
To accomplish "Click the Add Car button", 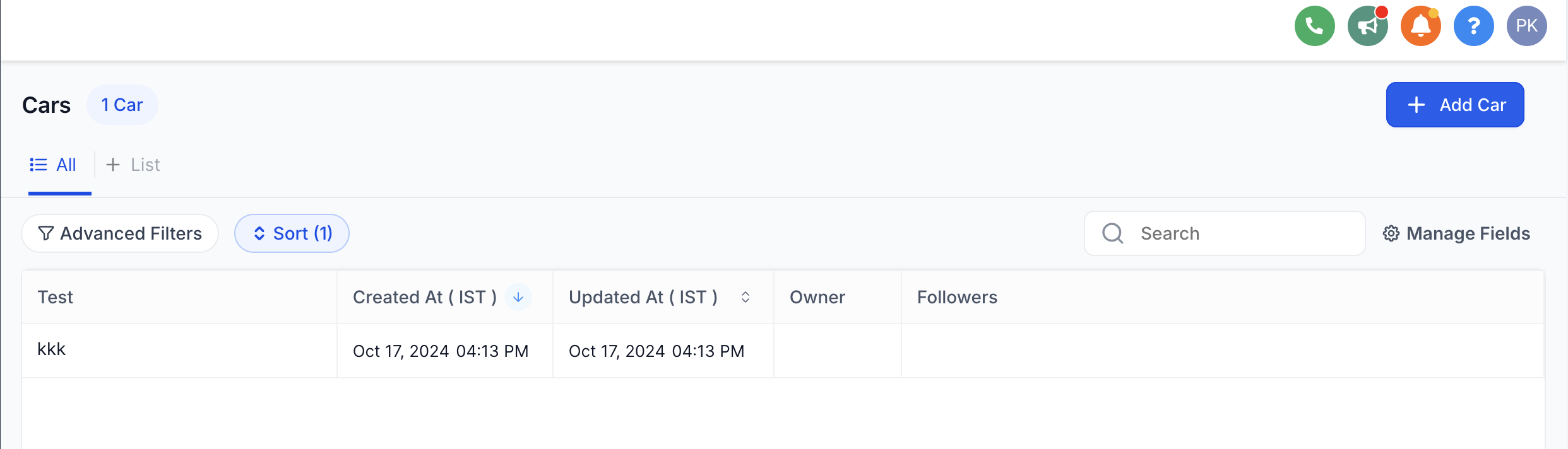I will pyautogui.click(x=1455, y=105).
